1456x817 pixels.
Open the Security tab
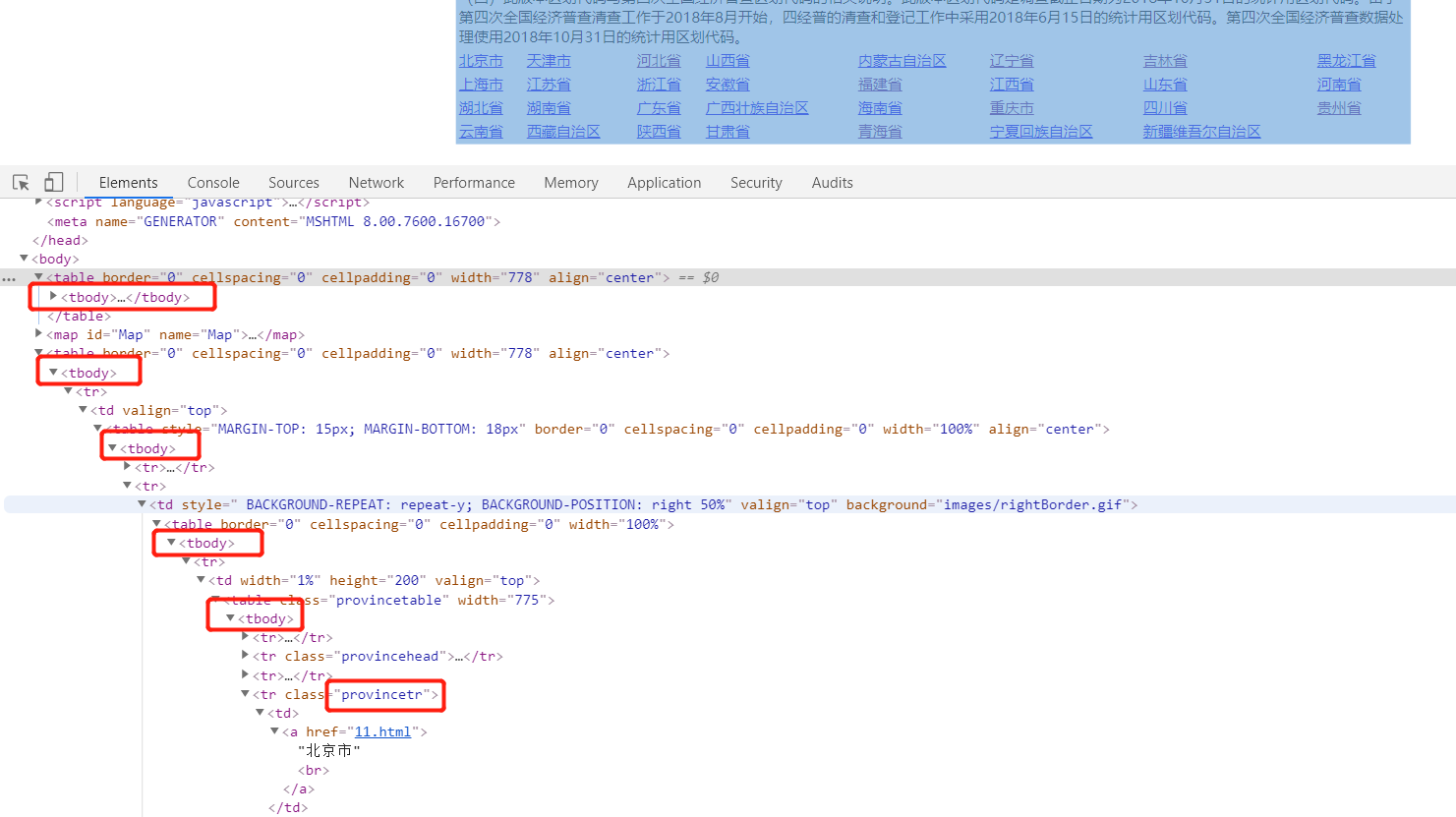[756, 183]
